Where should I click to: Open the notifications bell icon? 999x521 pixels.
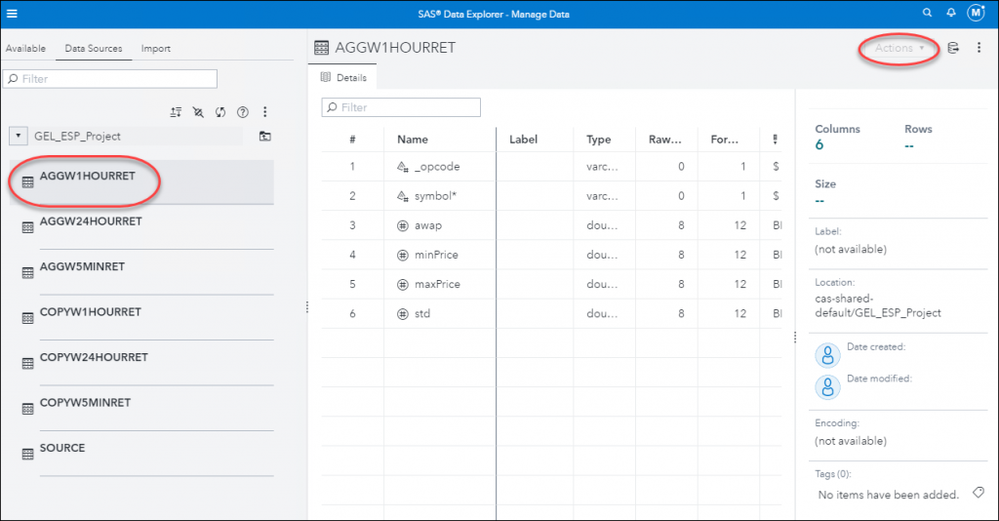951,13
